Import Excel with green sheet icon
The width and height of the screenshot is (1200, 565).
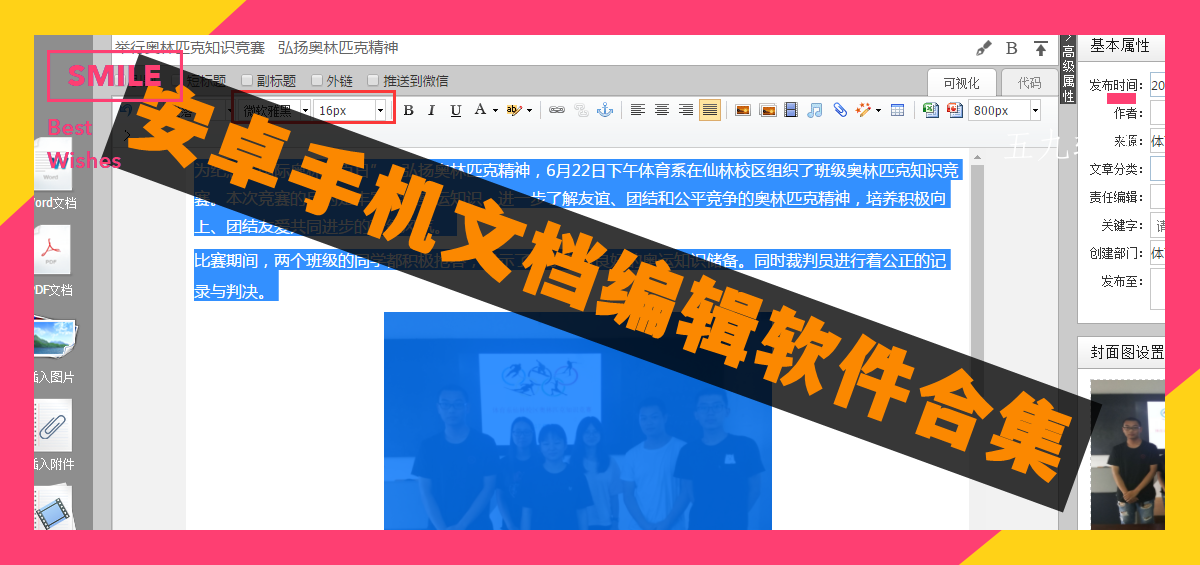[930, 110]
